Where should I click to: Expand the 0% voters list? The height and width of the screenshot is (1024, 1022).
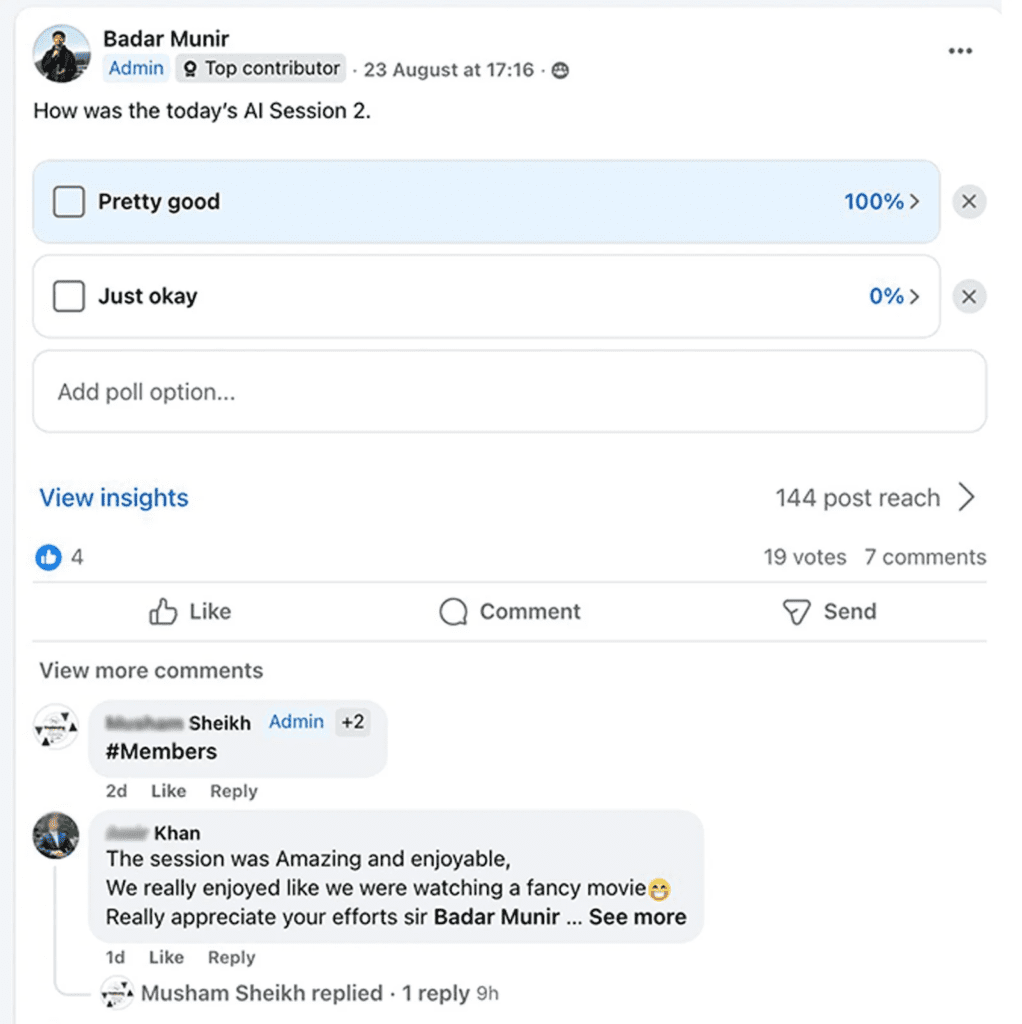(x=893, y=297)
